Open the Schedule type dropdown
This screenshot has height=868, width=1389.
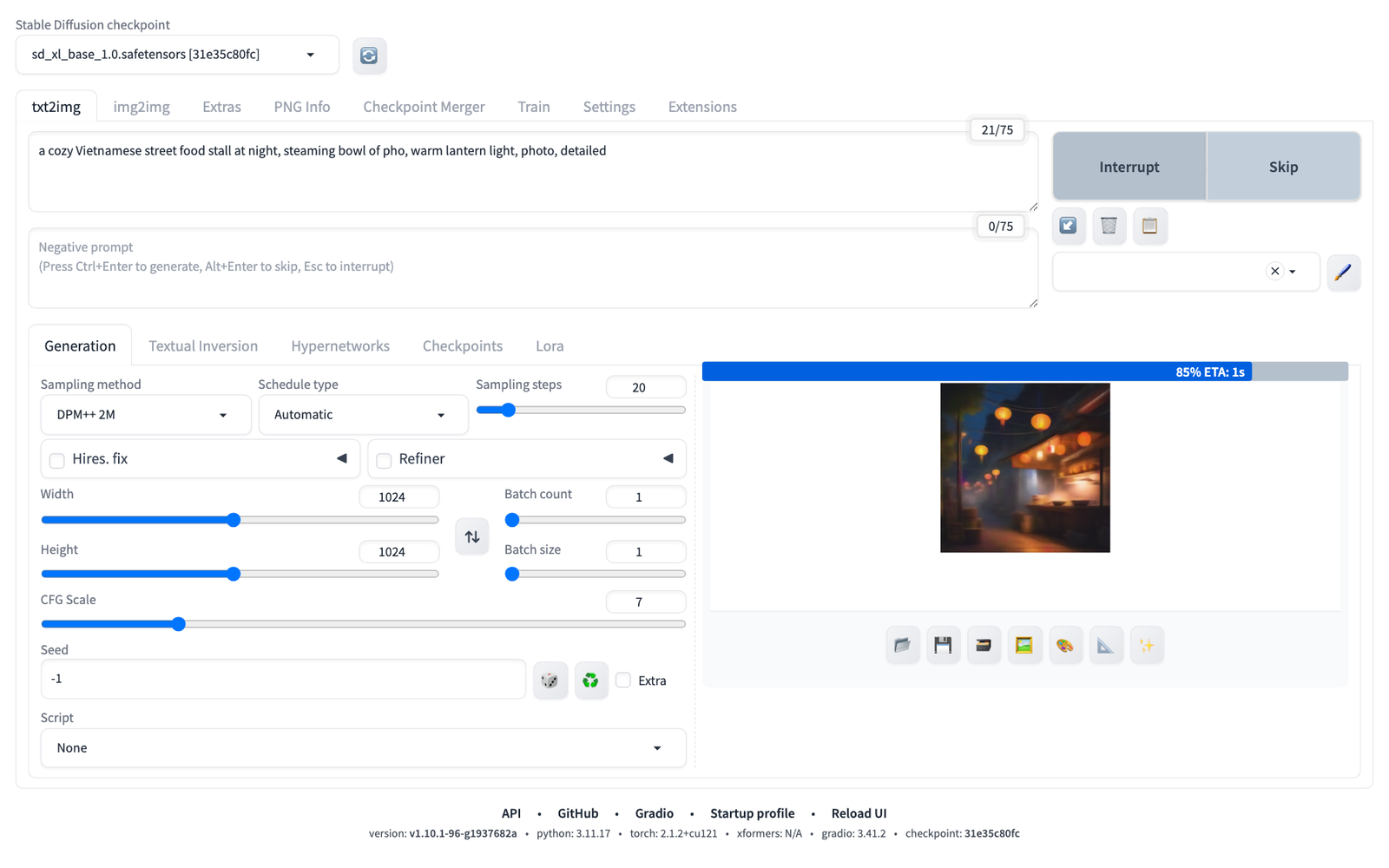[x=363, y=415]
